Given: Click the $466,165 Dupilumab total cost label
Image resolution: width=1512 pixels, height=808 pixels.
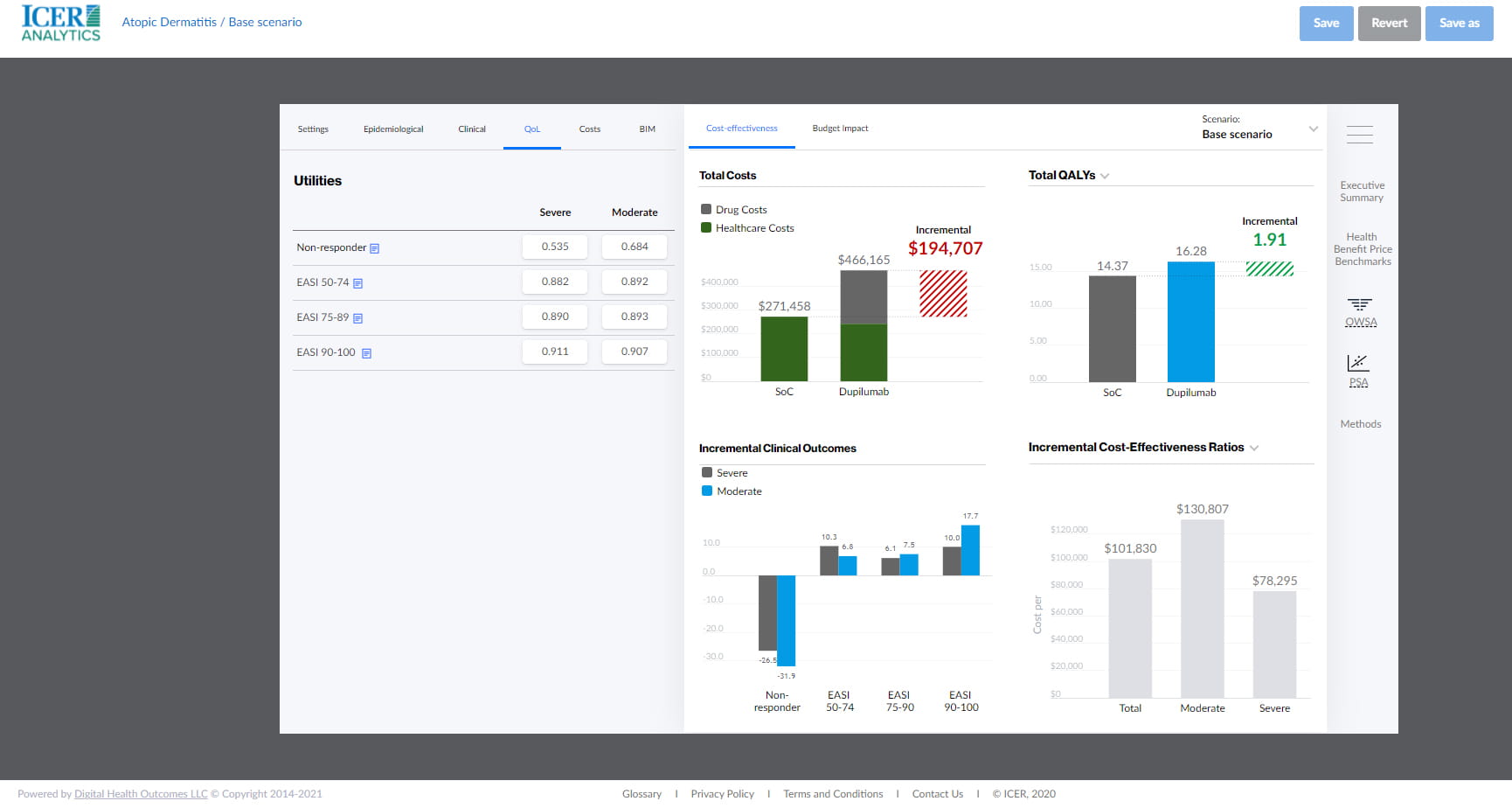Looking at the screenshot, I should tap(864, 260).
